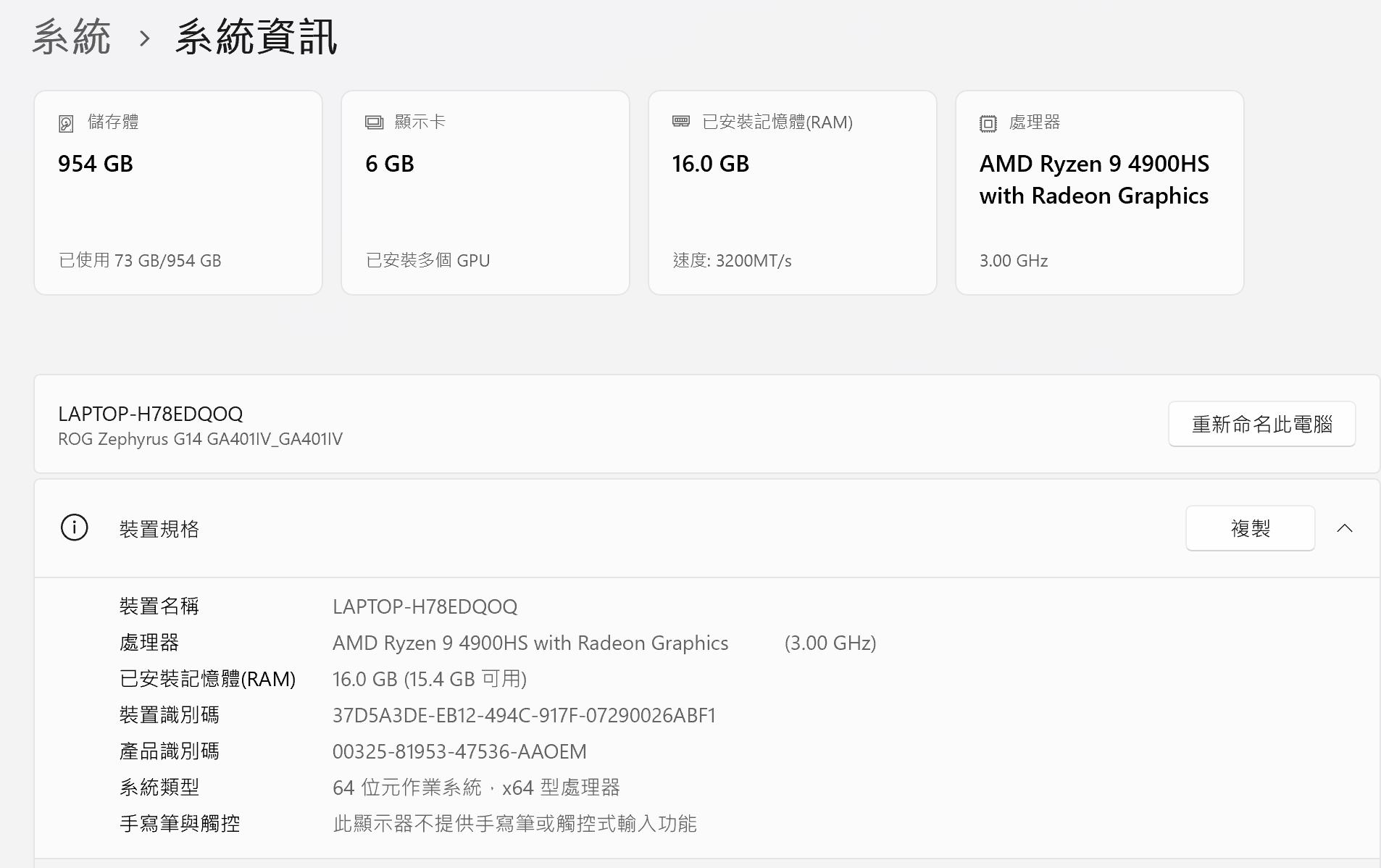Click the info icon beside 裝置規格
This screenshot has width=1381, height=868.
(74, 528)
